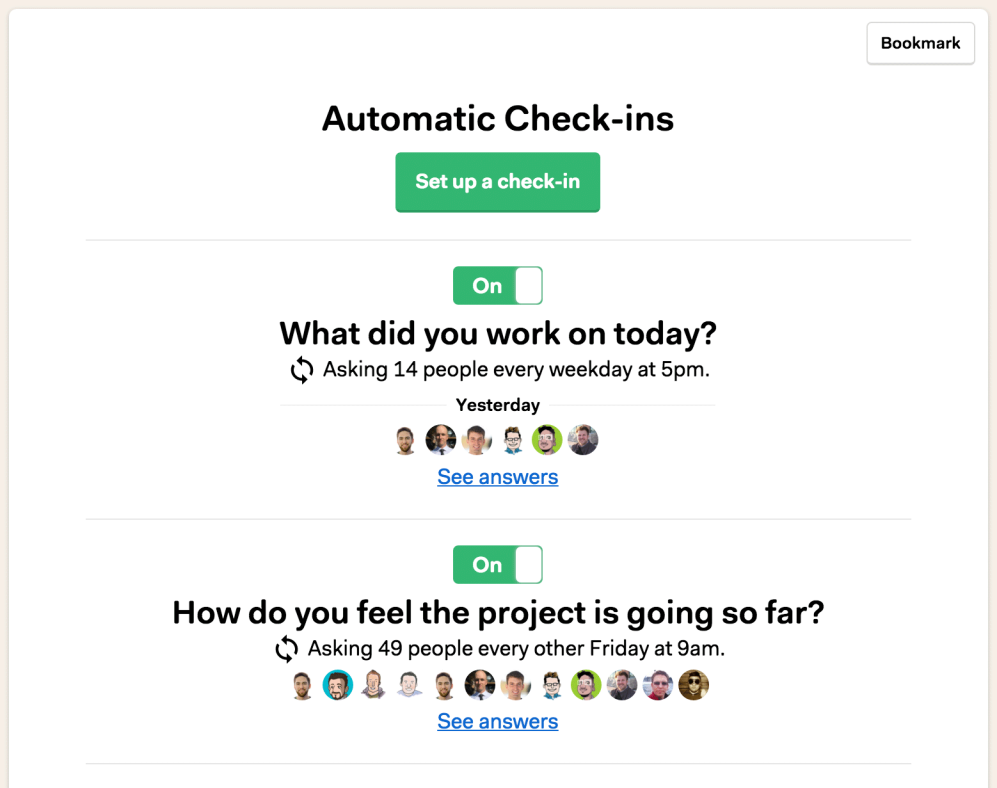Select the bald man in suit avatar under Yesterday

tap(441, 440)
